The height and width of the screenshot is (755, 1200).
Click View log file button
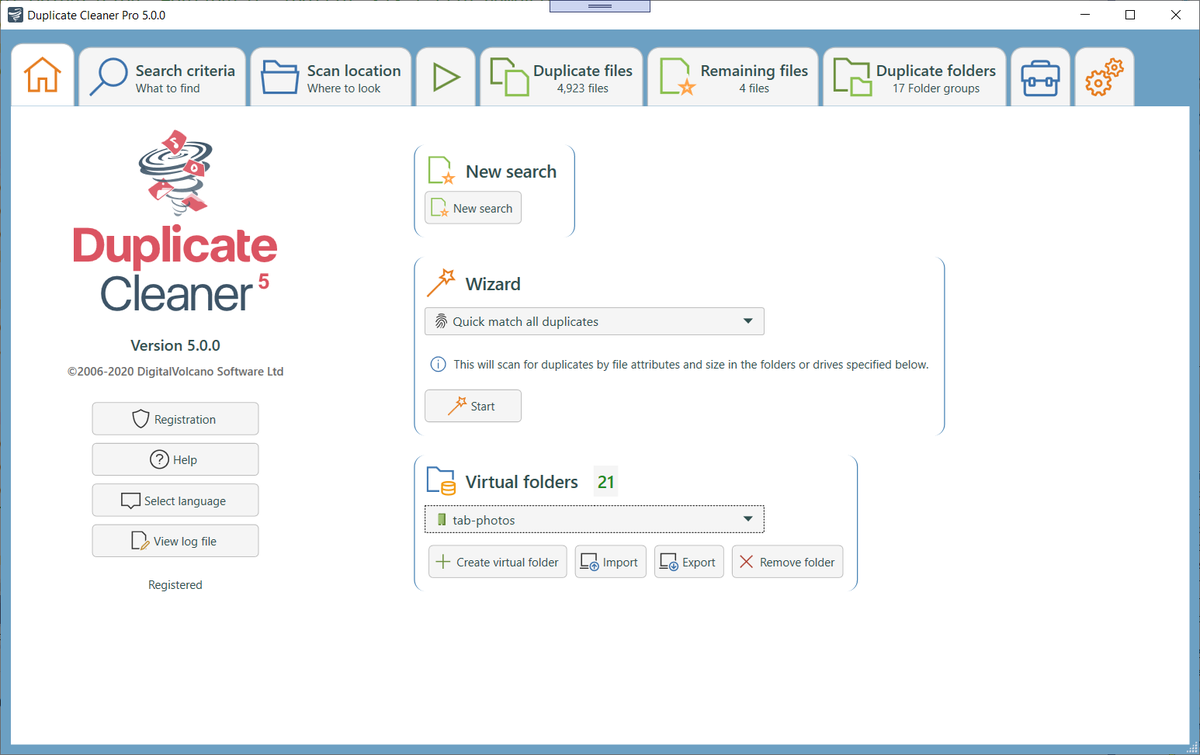pyautogui.click(x=175, y=541)
